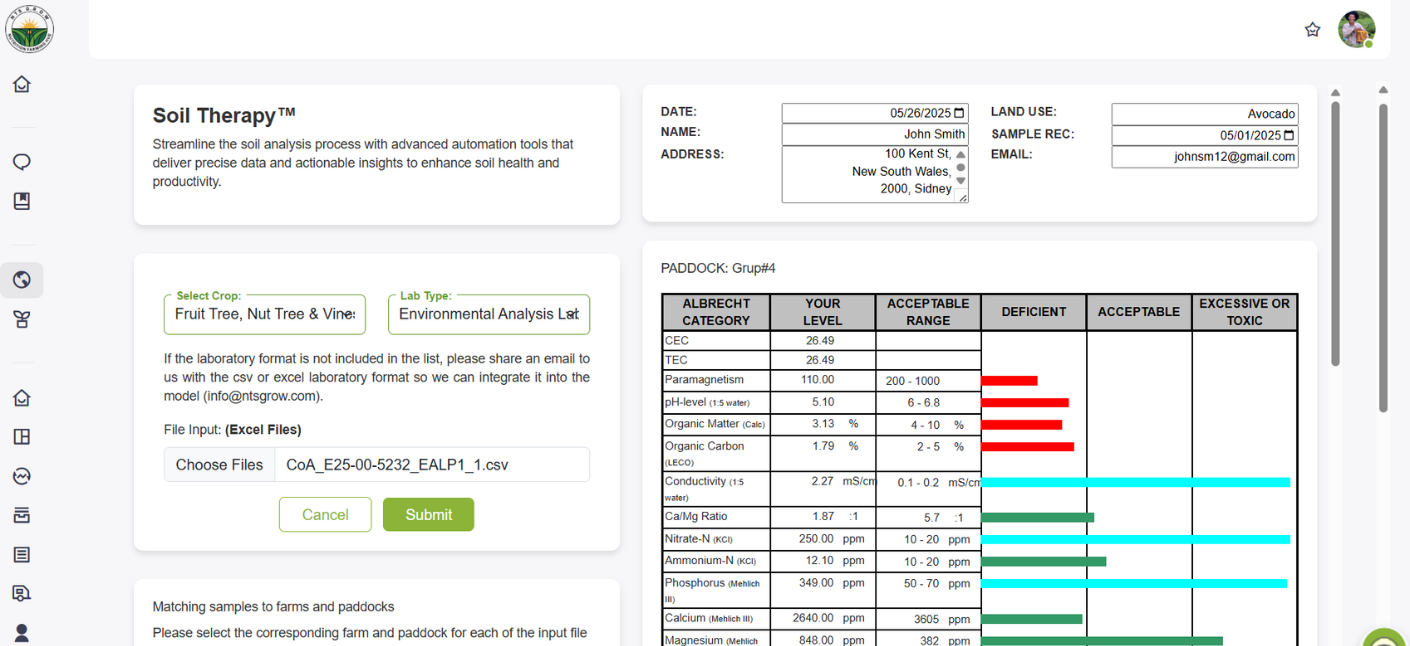This screenshot has height=646, width=1410.
Task: Open the top home icon in sidebar
Action: pyautogui.click(x=22, y=84)
